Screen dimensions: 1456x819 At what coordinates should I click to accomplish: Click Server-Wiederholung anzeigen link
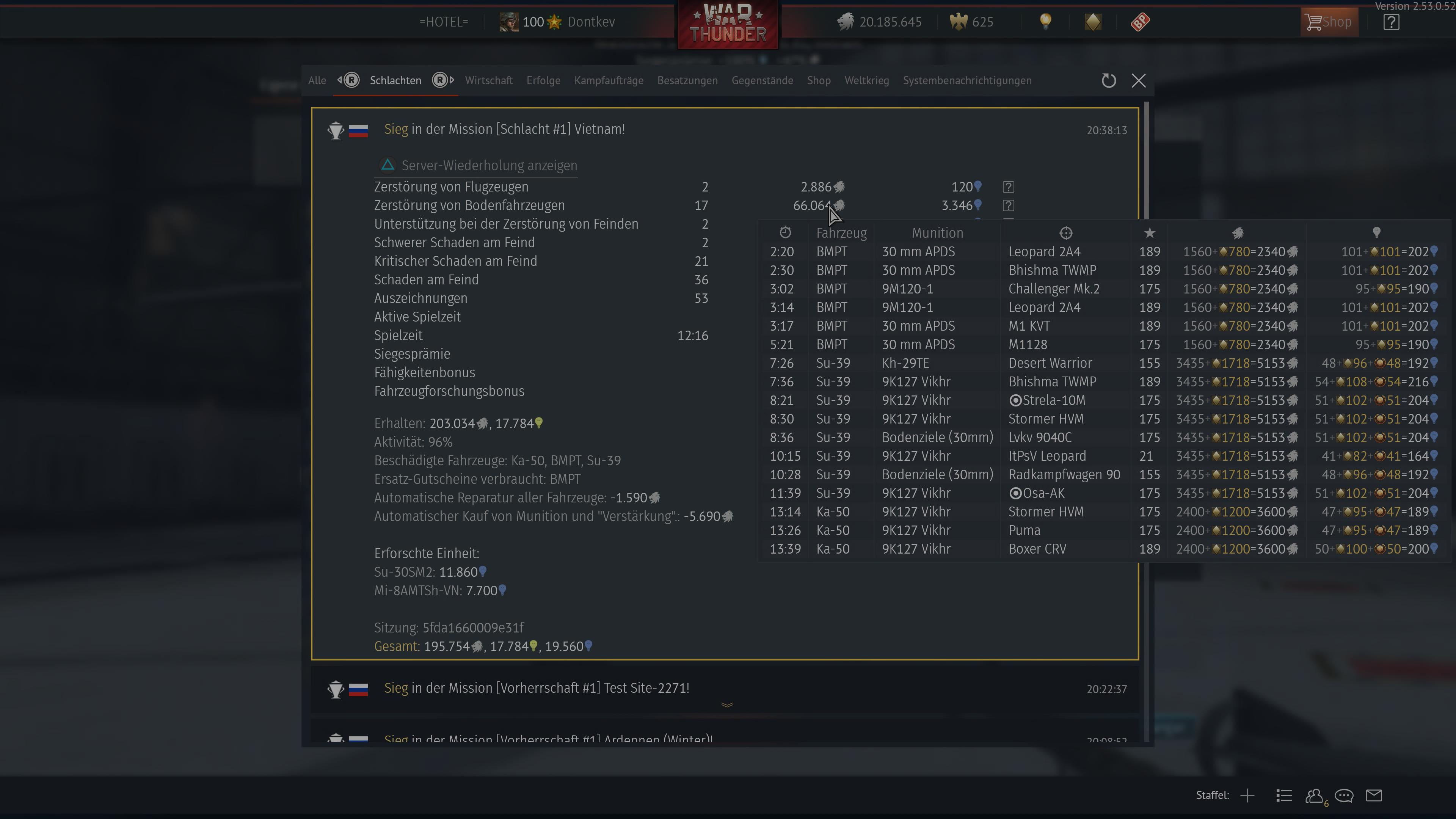tap(489, 166)
